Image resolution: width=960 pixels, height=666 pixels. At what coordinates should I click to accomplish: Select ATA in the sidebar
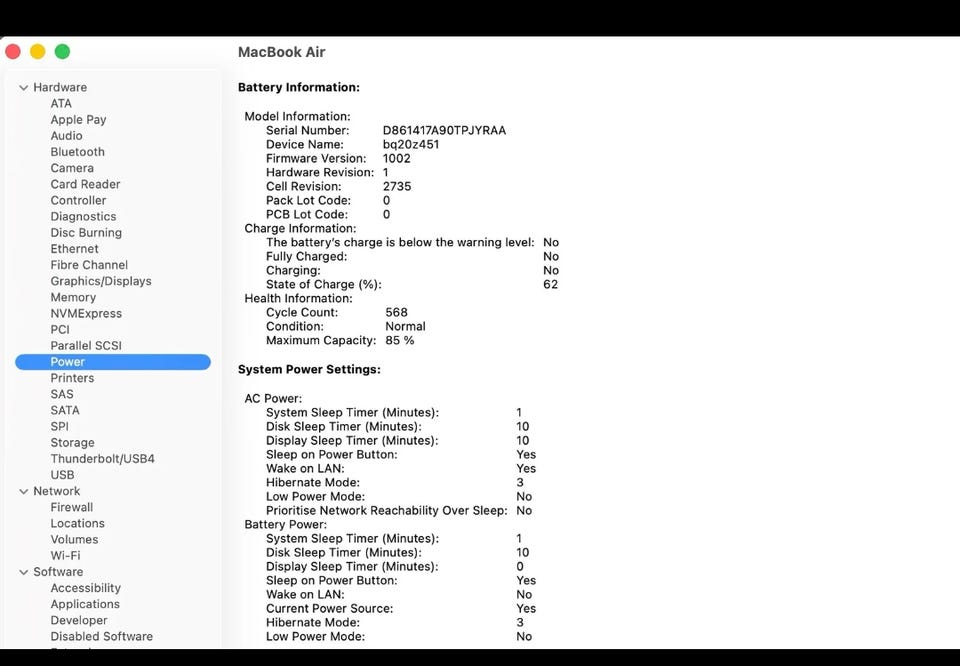[61, 103]
